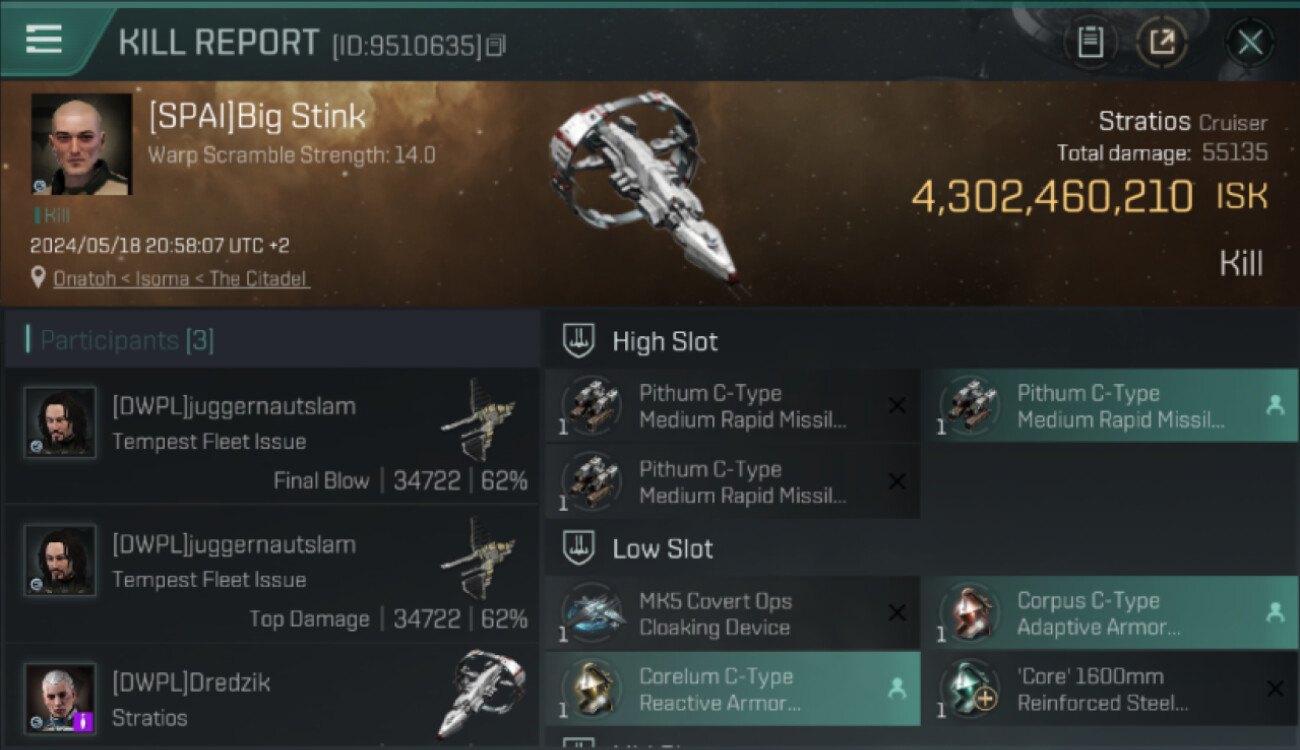This screenshot has width=1300, height=750.
Task: Select Corpus C-Type Adaptive Armor module
Action: (1109, 614)
